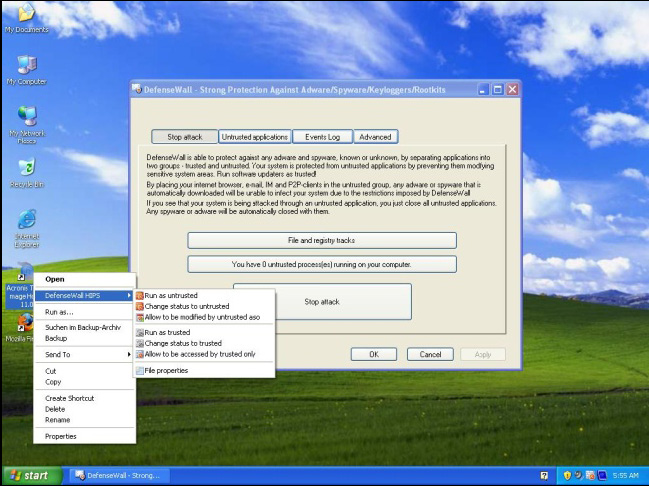
Task: Click DefenseWall taskbar button
Action: click(x=120, y=476)
